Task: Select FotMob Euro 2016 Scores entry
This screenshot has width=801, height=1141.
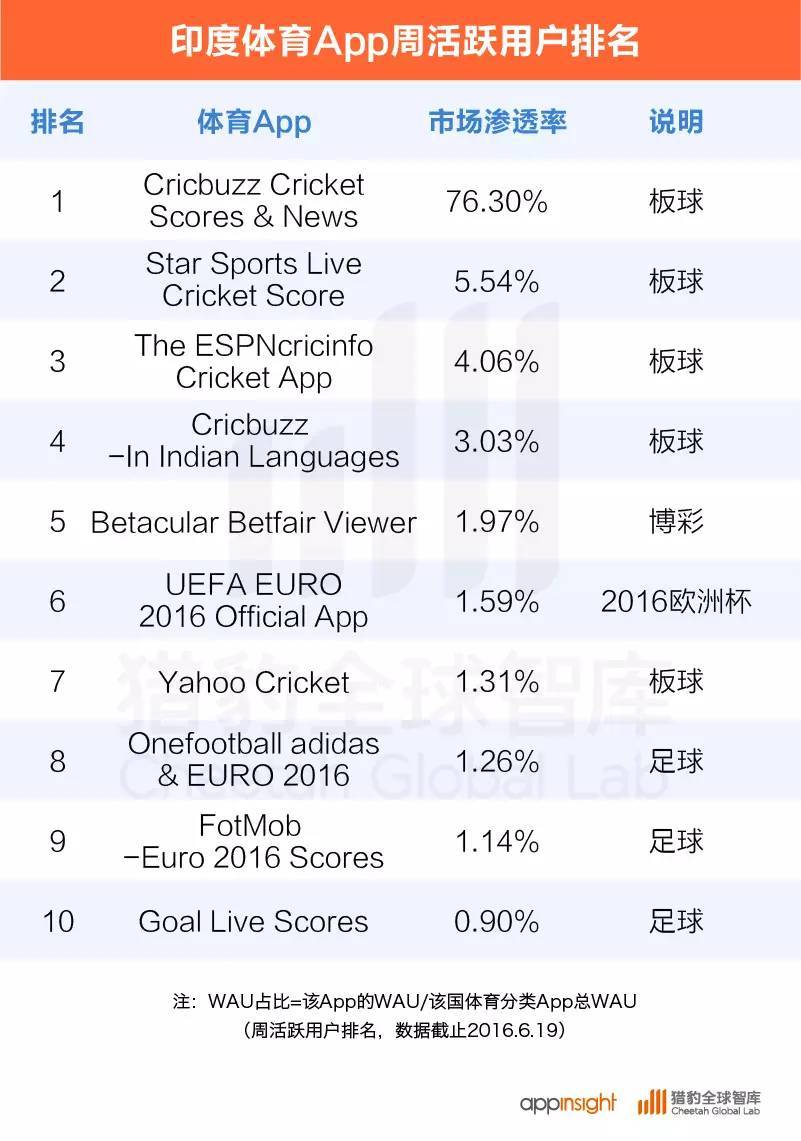Action: [x=253, y=841]
